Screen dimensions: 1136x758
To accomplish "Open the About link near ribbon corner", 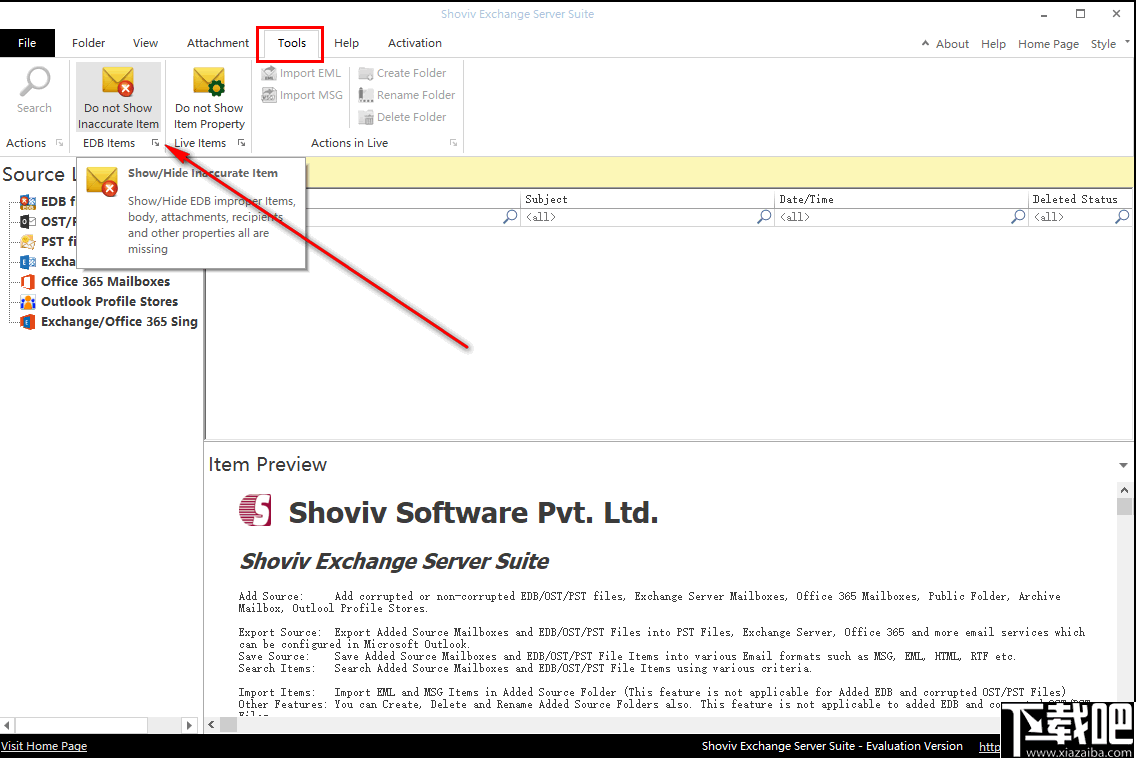I will [x=951, y=43].
